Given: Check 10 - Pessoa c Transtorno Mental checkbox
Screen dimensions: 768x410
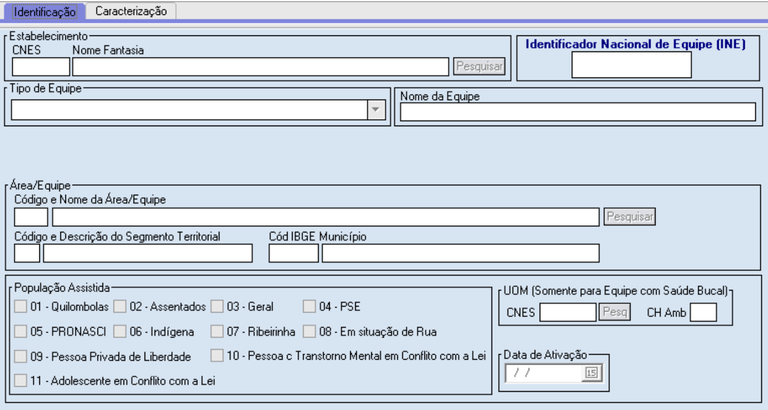Looking at the screenshot, I should 217,356.
